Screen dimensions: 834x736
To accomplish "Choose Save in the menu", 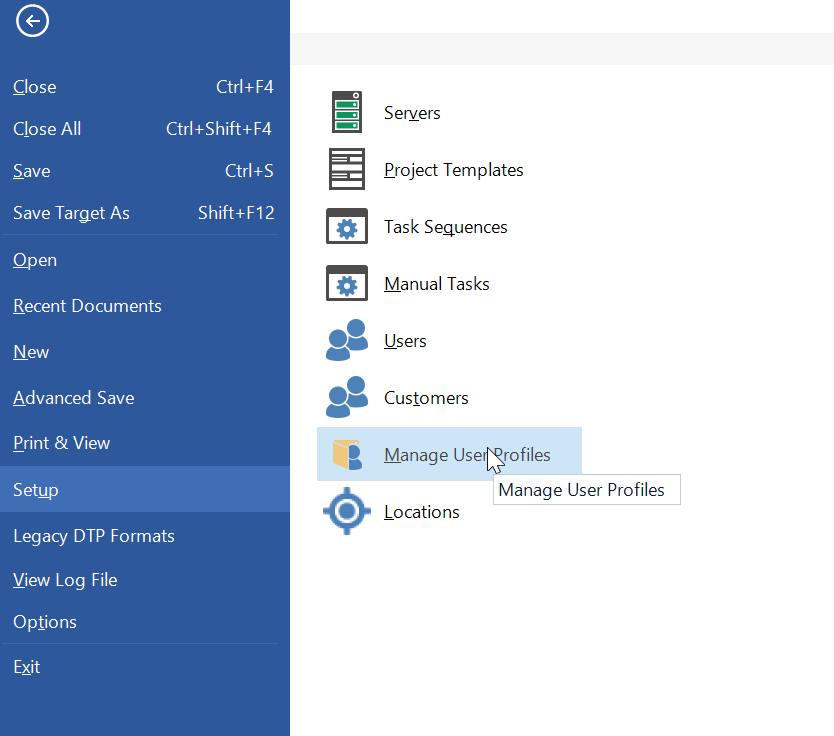I will (x=145, y=171).
